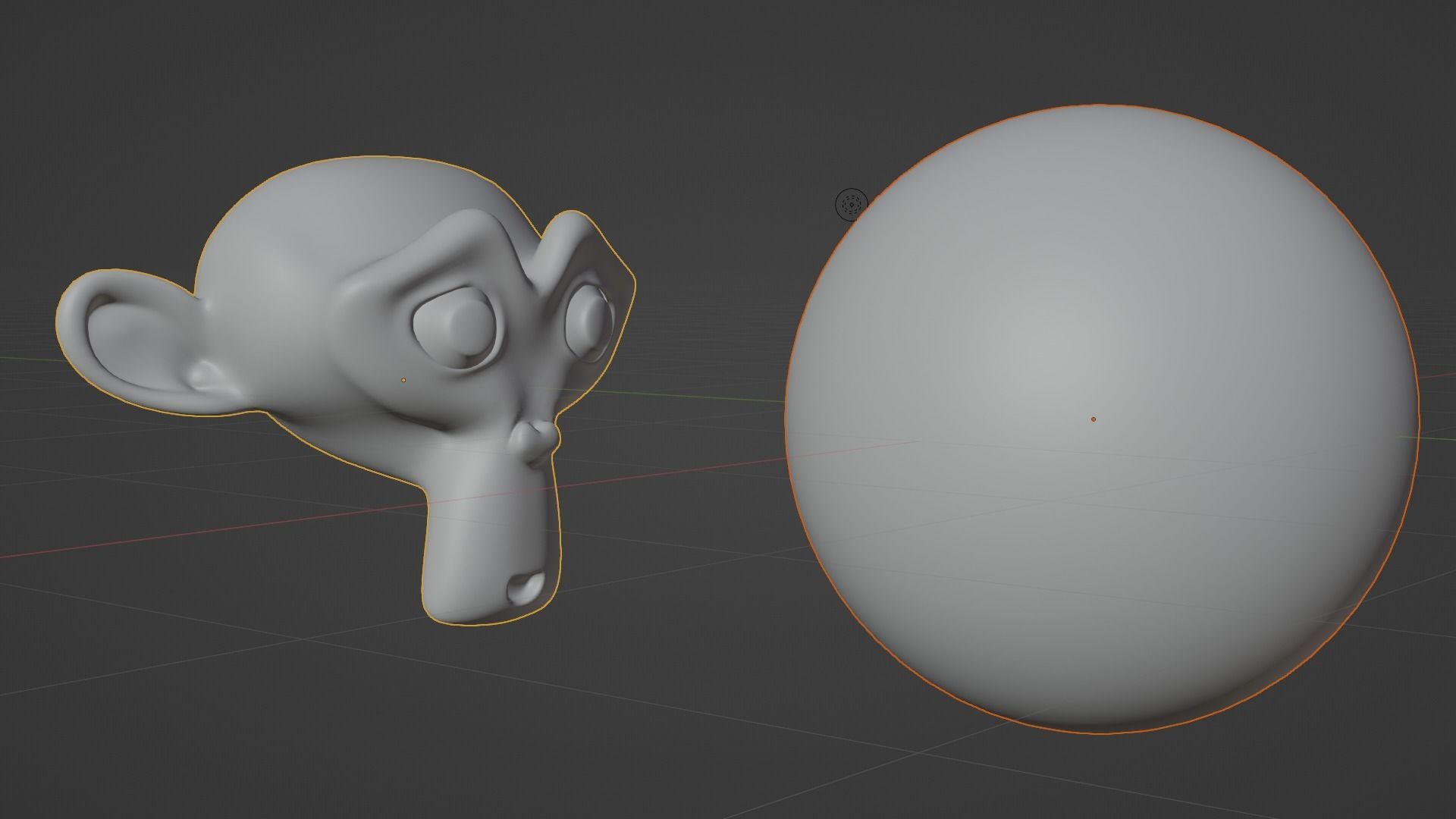
Task: Click the circular brush cursor near the sphere
Action: 851,205
